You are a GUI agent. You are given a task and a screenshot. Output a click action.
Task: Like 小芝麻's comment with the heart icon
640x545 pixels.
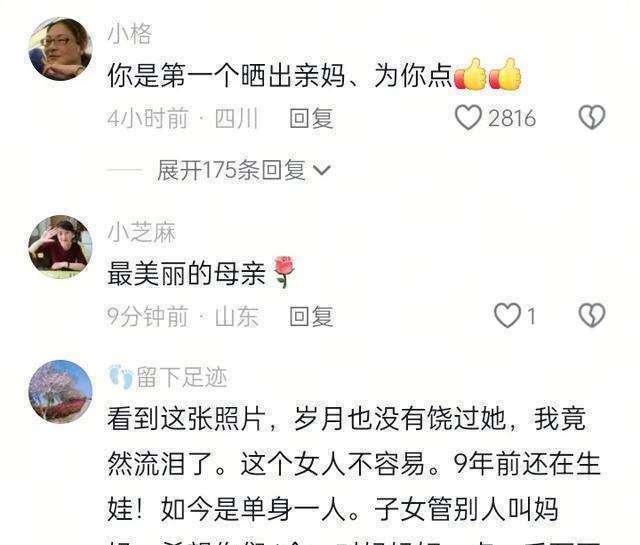[x=507, y=316]
